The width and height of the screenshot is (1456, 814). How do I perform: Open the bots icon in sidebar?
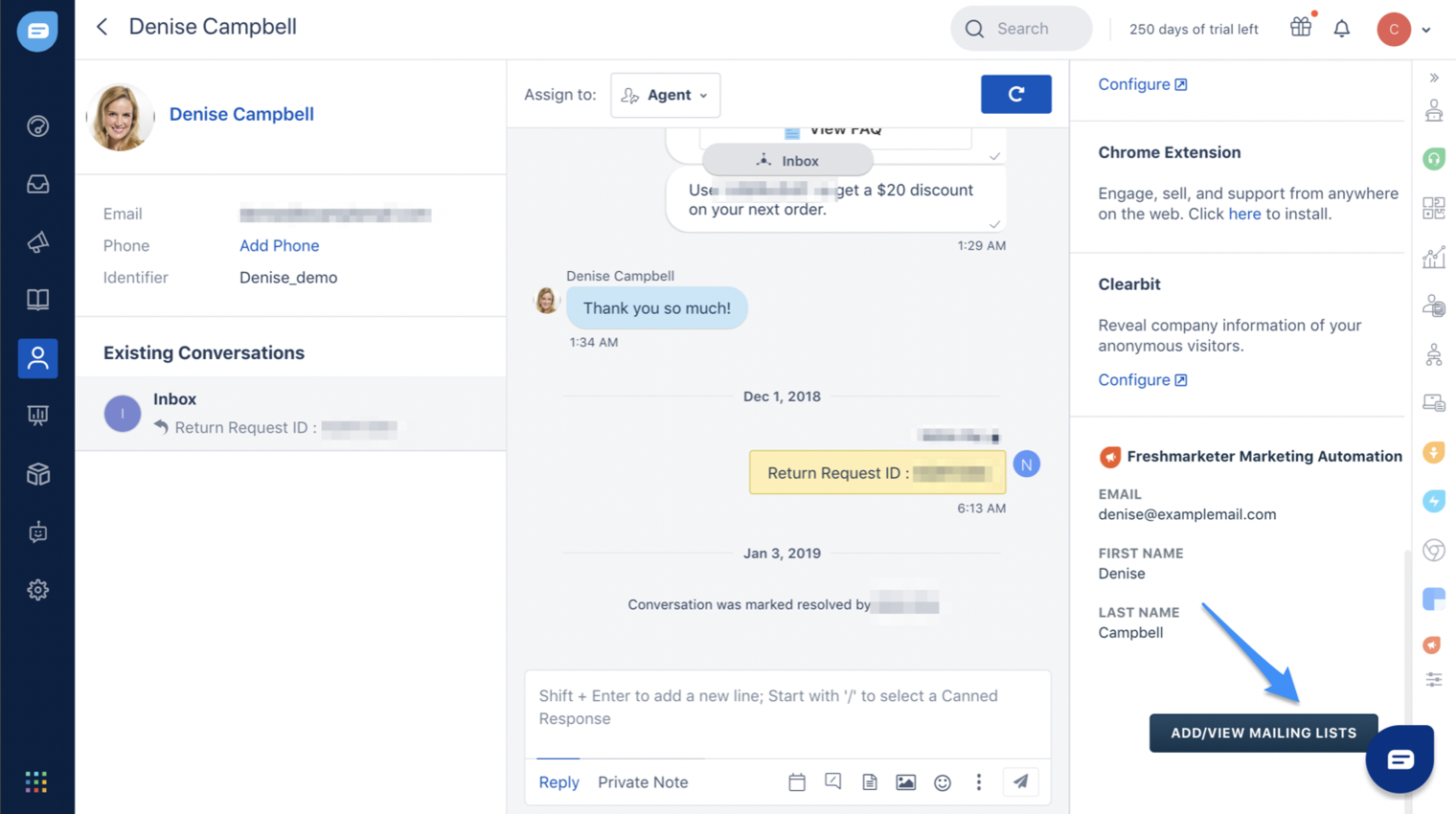(37, 532)
